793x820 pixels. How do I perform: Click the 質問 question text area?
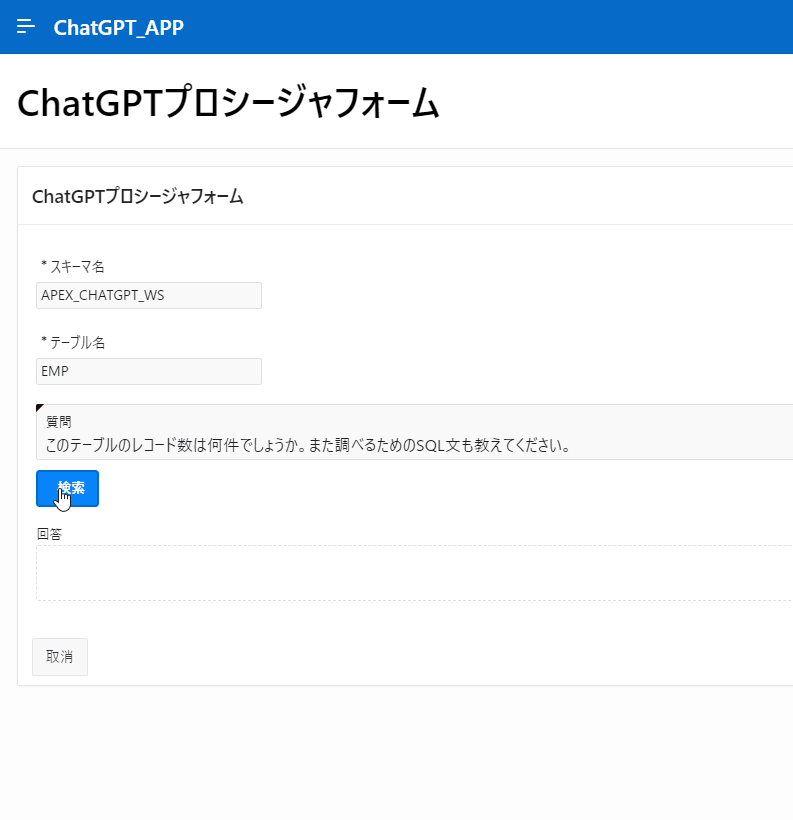[414, 432]
